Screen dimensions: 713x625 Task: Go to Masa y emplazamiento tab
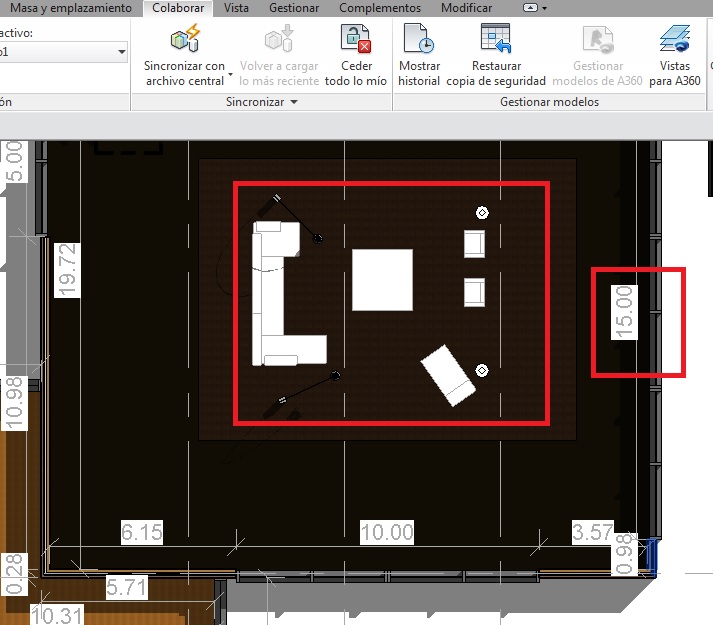coord(70,8)
